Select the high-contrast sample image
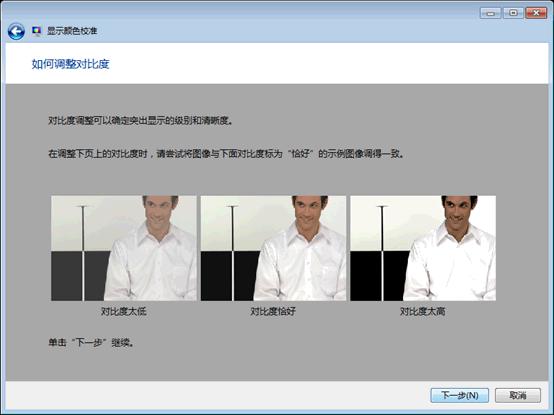 click(423, 248)
